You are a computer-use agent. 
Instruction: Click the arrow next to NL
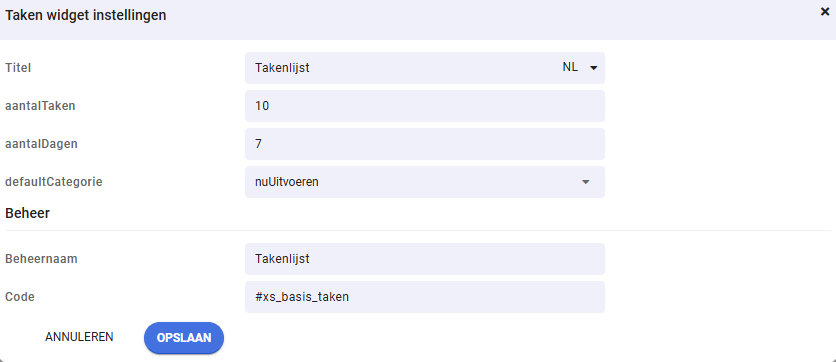pyautogui.click(x=593, y=68)
